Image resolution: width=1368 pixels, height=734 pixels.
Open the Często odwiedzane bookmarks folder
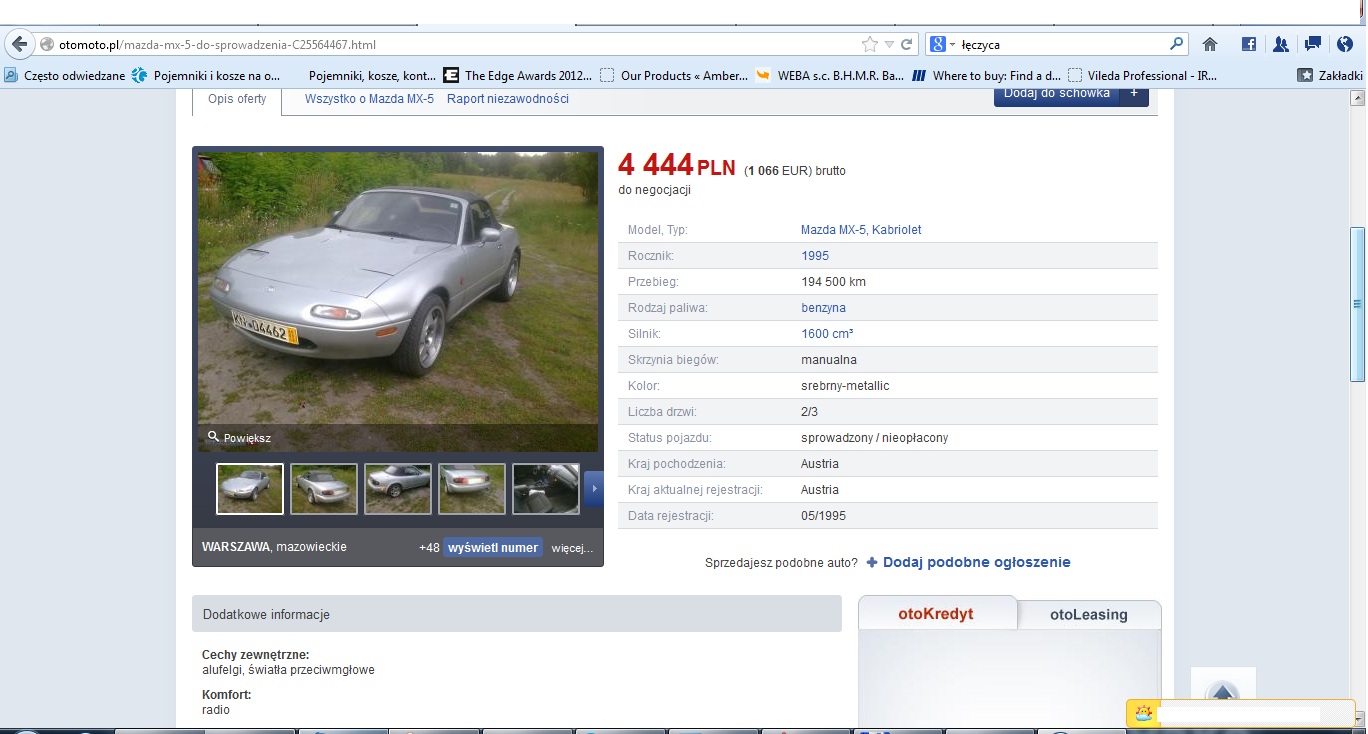point(65,75)
